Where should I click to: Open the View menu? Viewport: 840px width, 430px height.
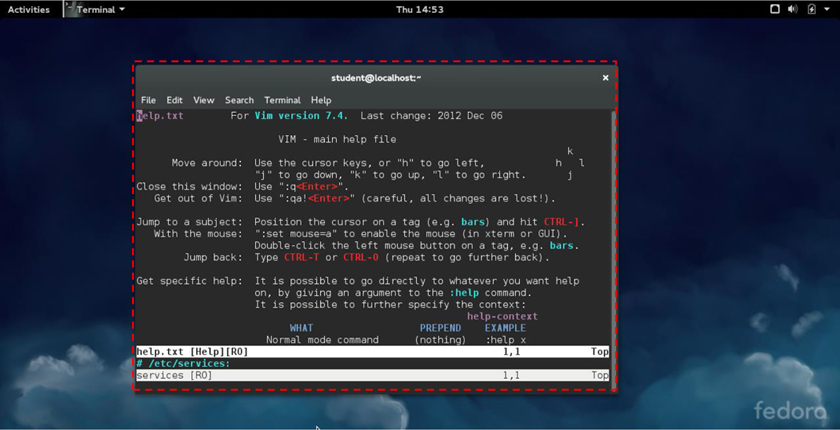[x=203, y=100]
